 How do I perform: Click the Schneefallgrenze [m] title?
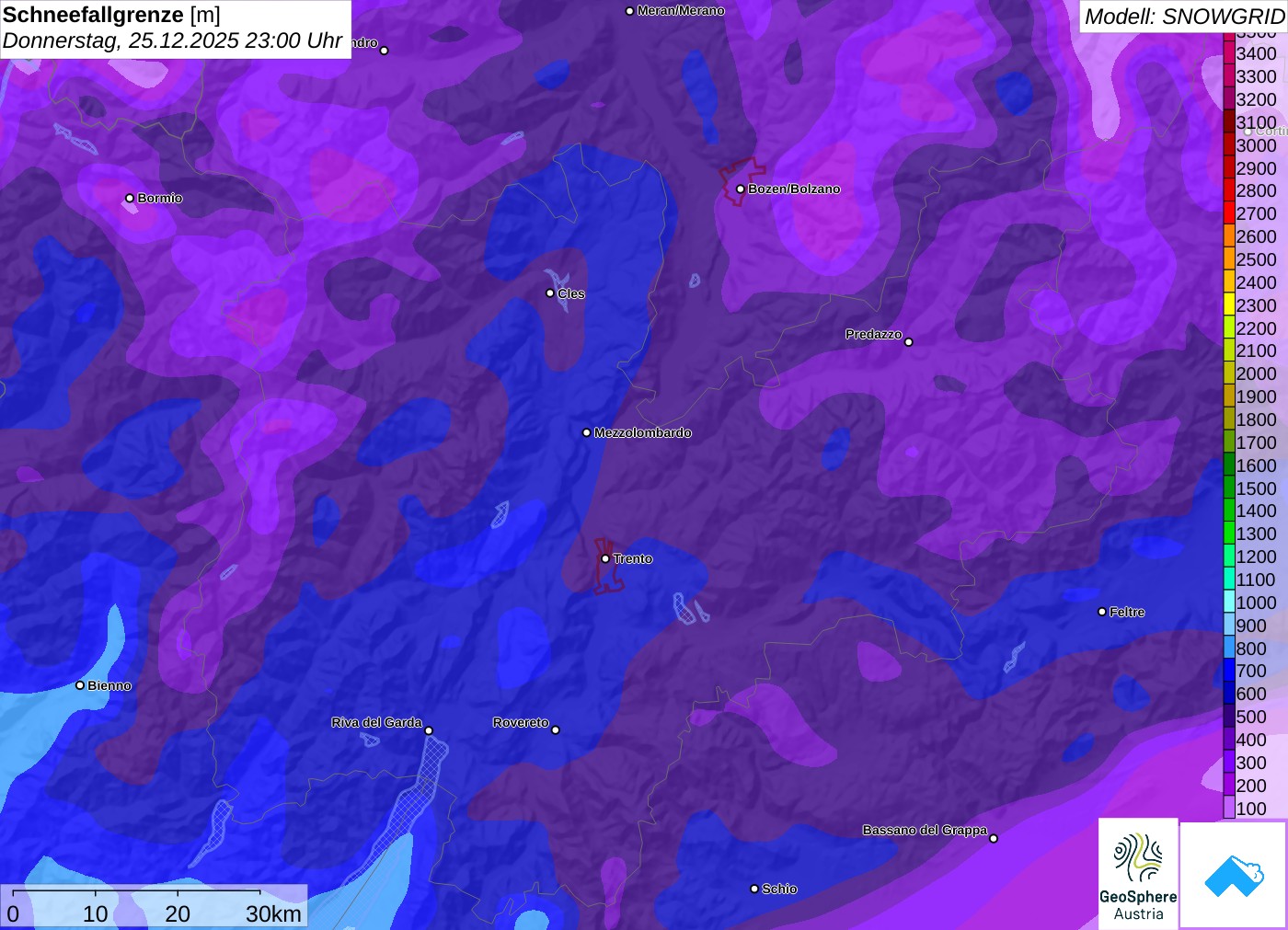pos(111,15)
